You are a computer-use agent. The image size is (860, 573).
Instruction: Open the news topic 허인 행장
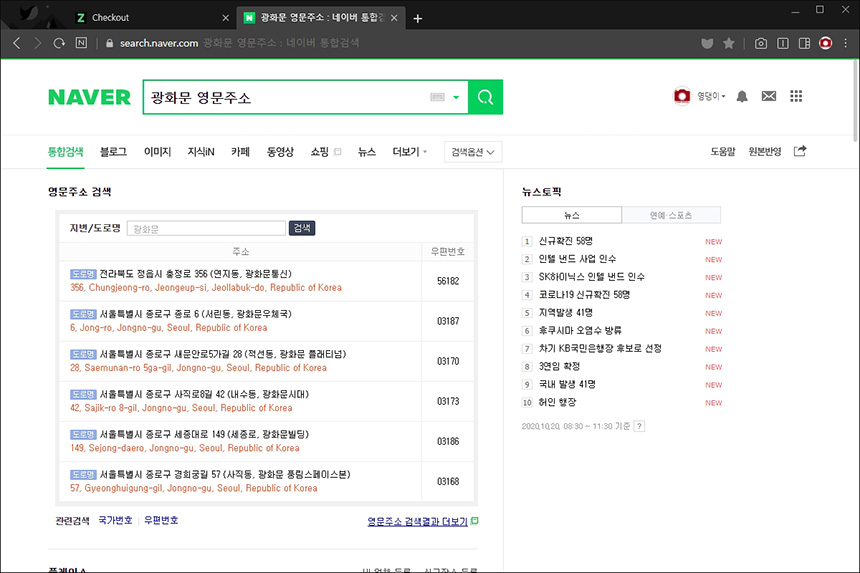557,402
